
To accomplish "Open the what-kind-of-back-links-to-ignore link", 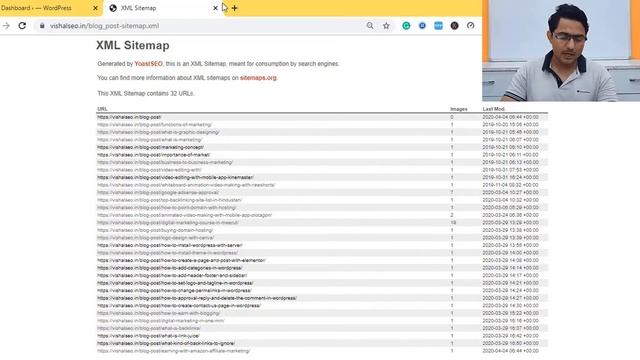I will coord(166,344).
